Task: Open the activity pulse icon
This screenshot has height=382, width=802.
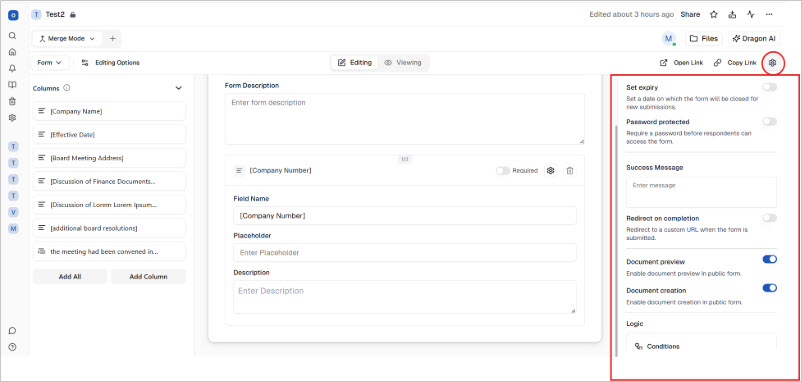Action: pyautogui.click(x=750, y=14)
